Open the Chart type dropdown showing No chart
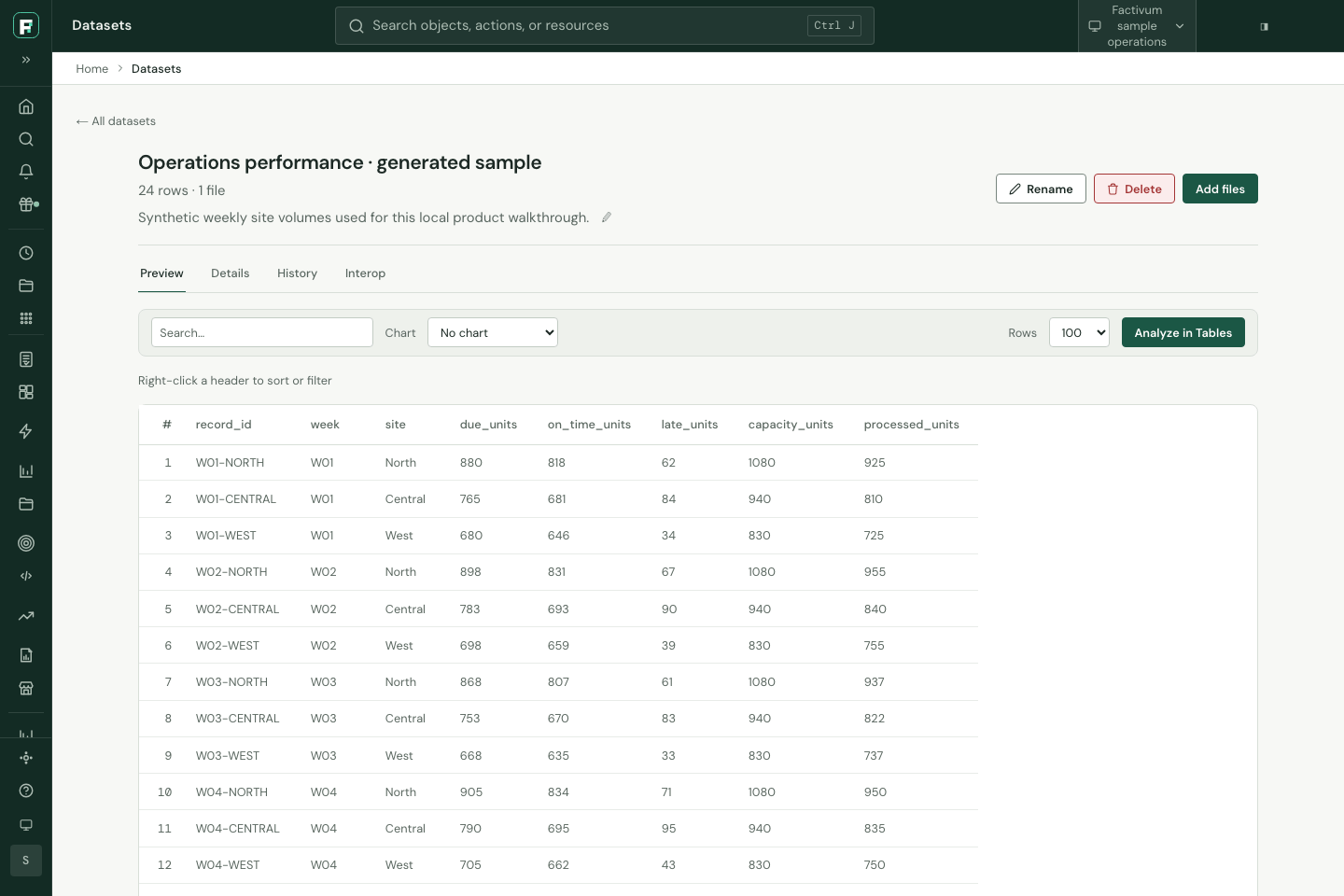The image size is (1344, 896). [x=493, y=332]
